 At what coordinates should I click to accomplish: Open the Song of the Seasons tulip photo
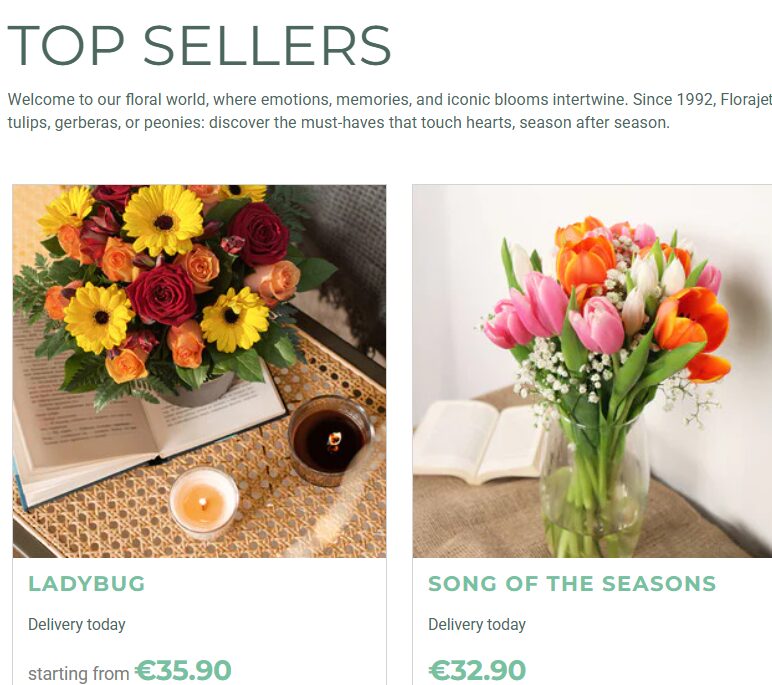[x=592, y=370]
